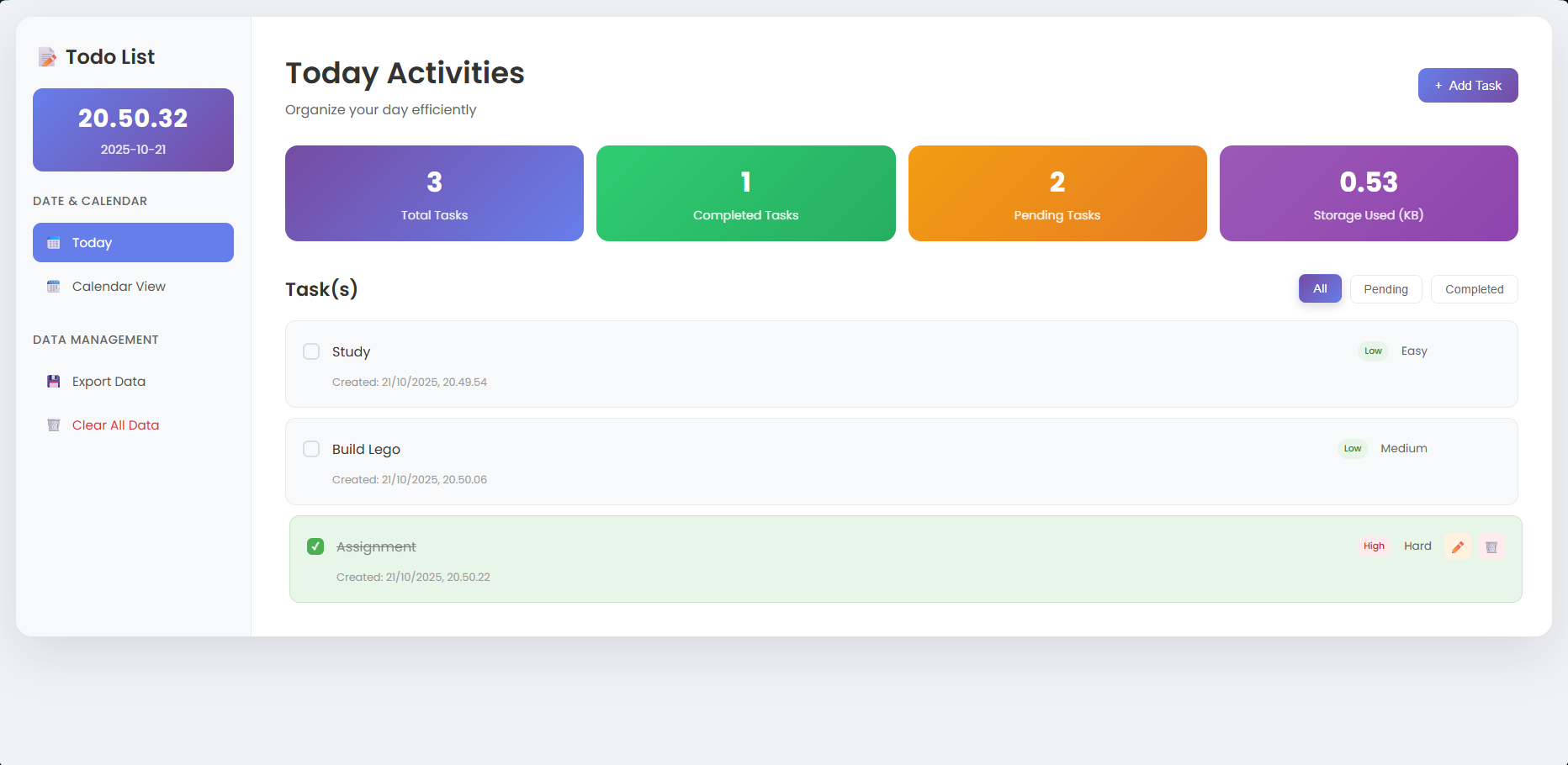Click the purple clock card showing 20.50.32

coord(133,129)
